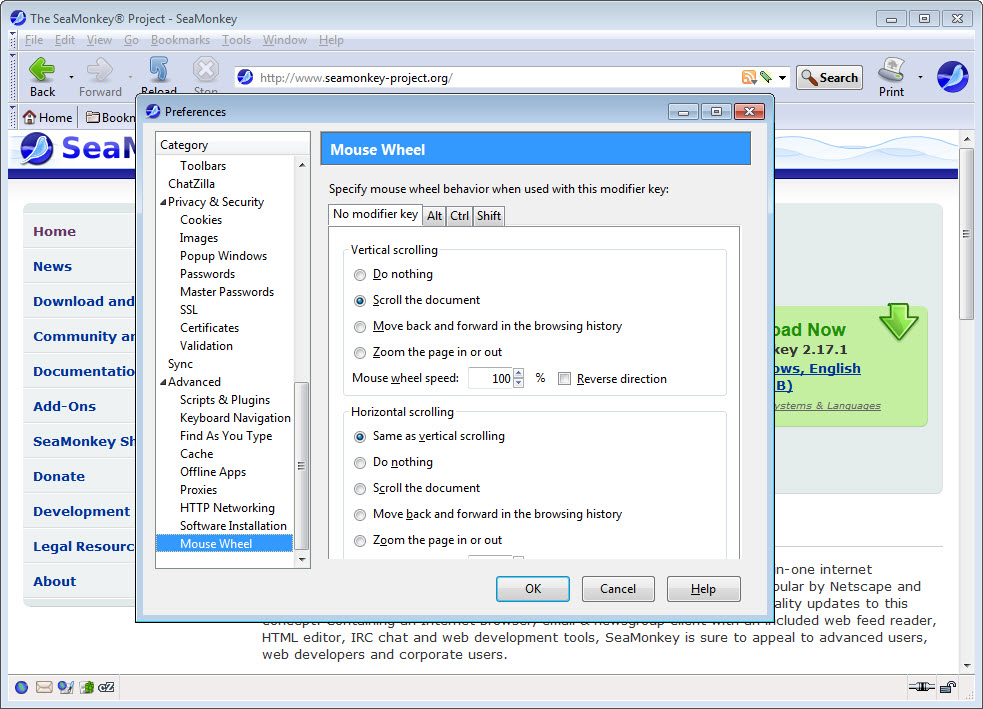
Task: Click the page vertical scrollbar thumb
Action: [x=966, y=234]
